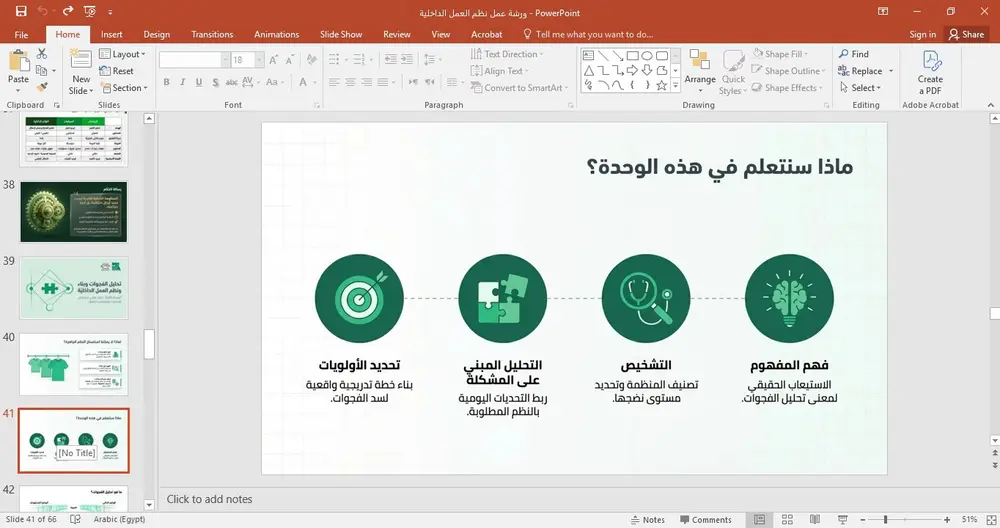Decrease font size with the smaller A

(x=290, y=60)
